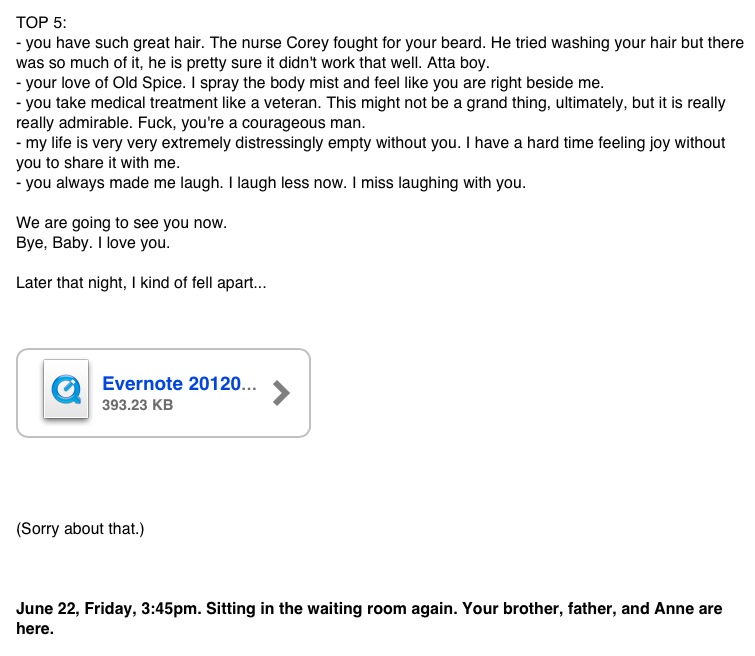
Task: Click the word 'here.' on the last bold line
Action: click(x=34, y=630)
